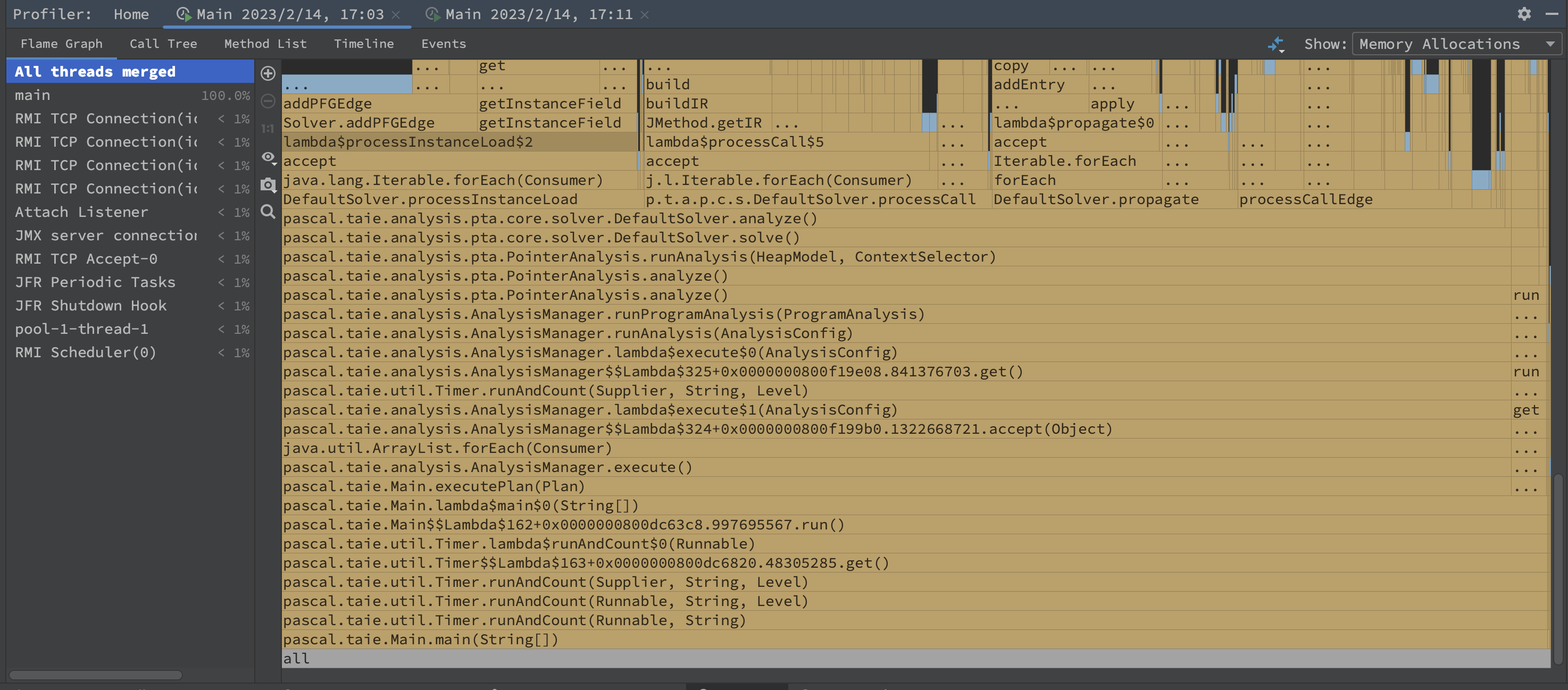The height and width of the screenshot is (690, 1568).
Task: Open the Profiler Home view
Action: [x=131, y=13]
